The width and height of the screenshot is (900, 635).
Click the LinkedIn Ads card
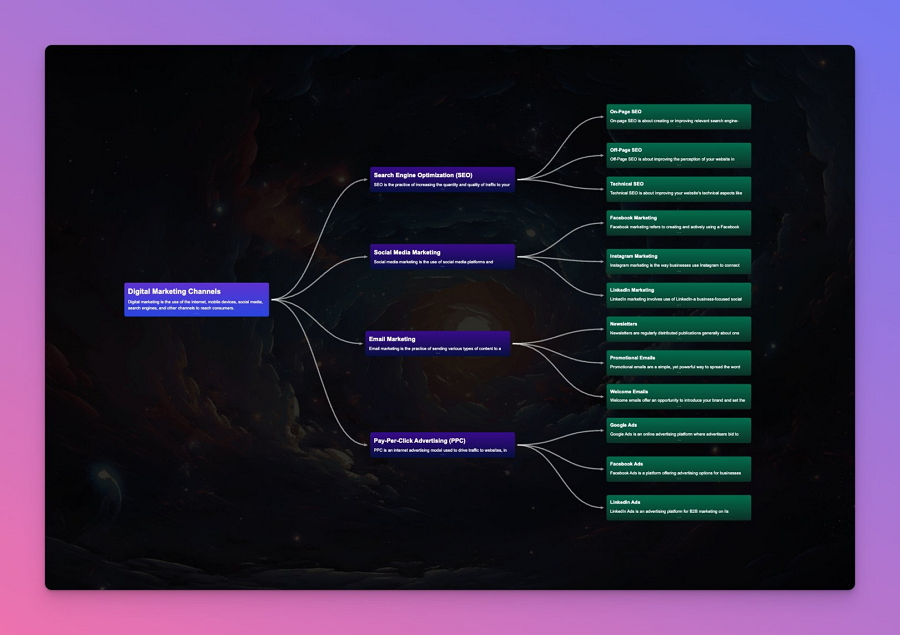click(678, 508)
